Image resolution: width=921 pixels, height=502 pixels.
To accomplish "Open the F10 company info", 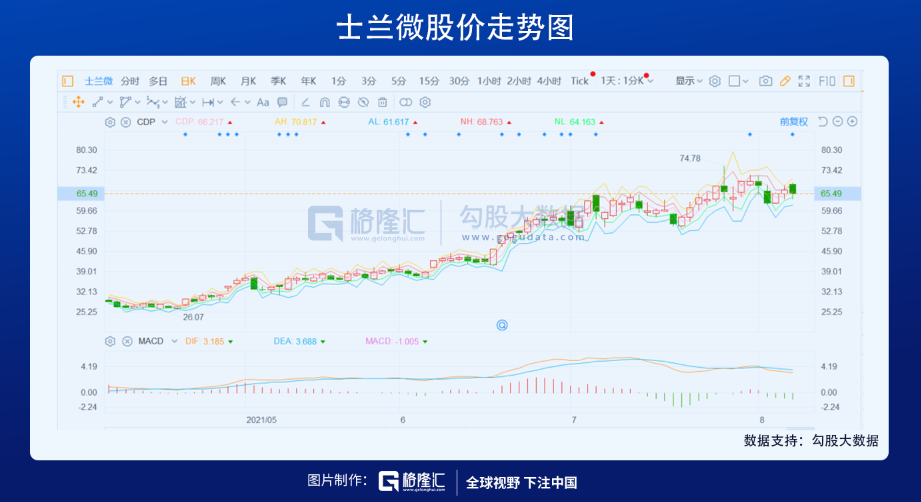I will [x=827, y=81].
